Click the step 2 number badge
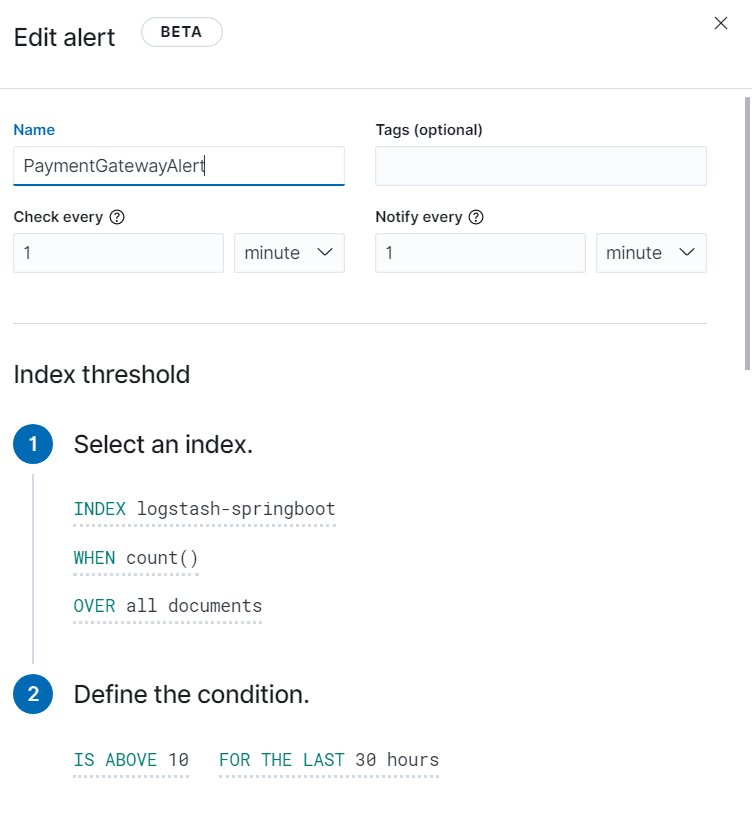Image resolution: width=752 pixels, height=826 pixels. pyautogui.click(x=33, y=694)
